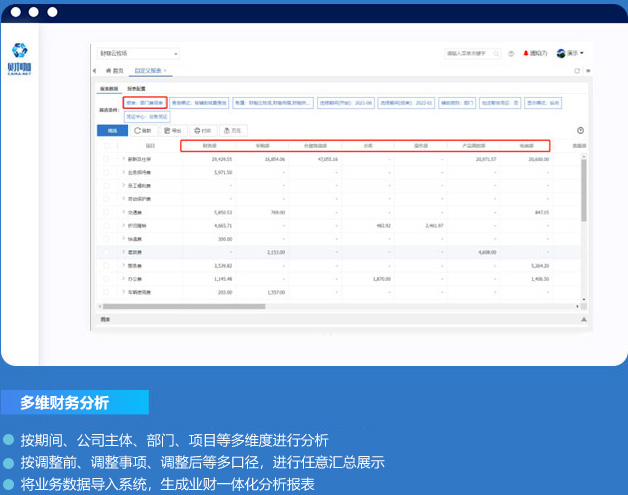Click the vertical scrollbar's down arrow
The image size is (628, 495).
click(x=584, y=300)
